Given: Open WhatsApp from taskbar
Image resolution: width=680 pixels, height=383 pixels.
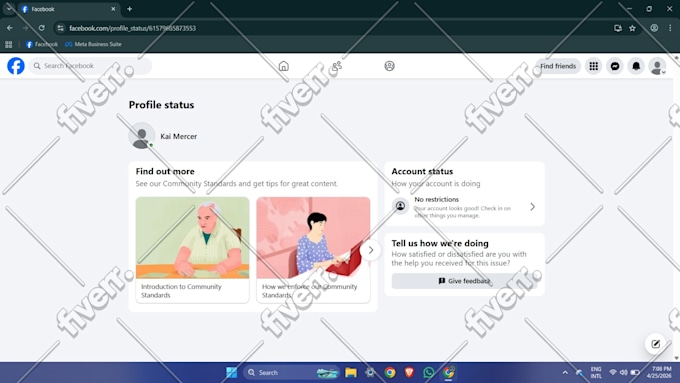Looking at the screenshot, I should (428, 373).
